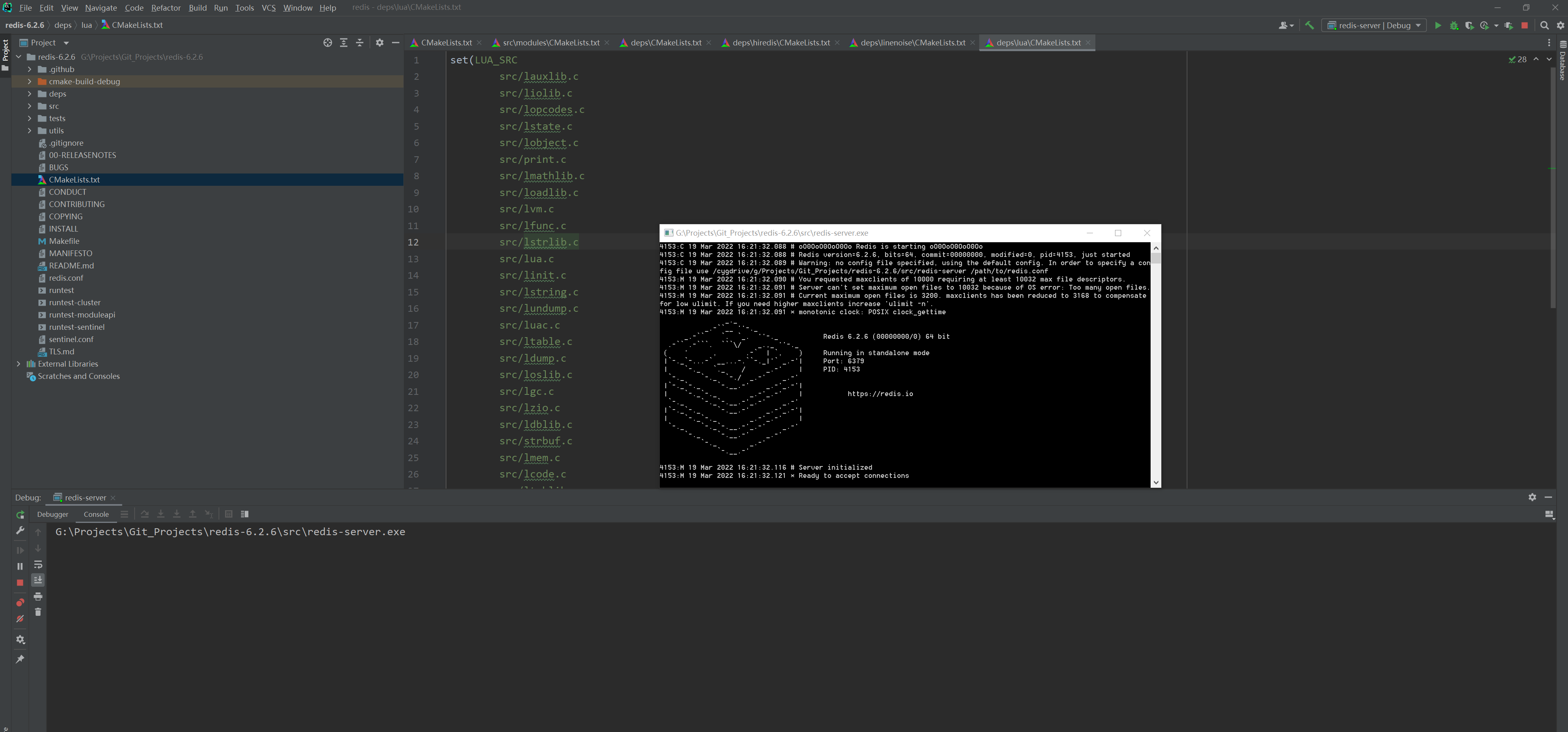The height and width of the screenshot is (732, 1568).
Task: Rerun redis-server in Debug panel
Action: pos(20,515)
